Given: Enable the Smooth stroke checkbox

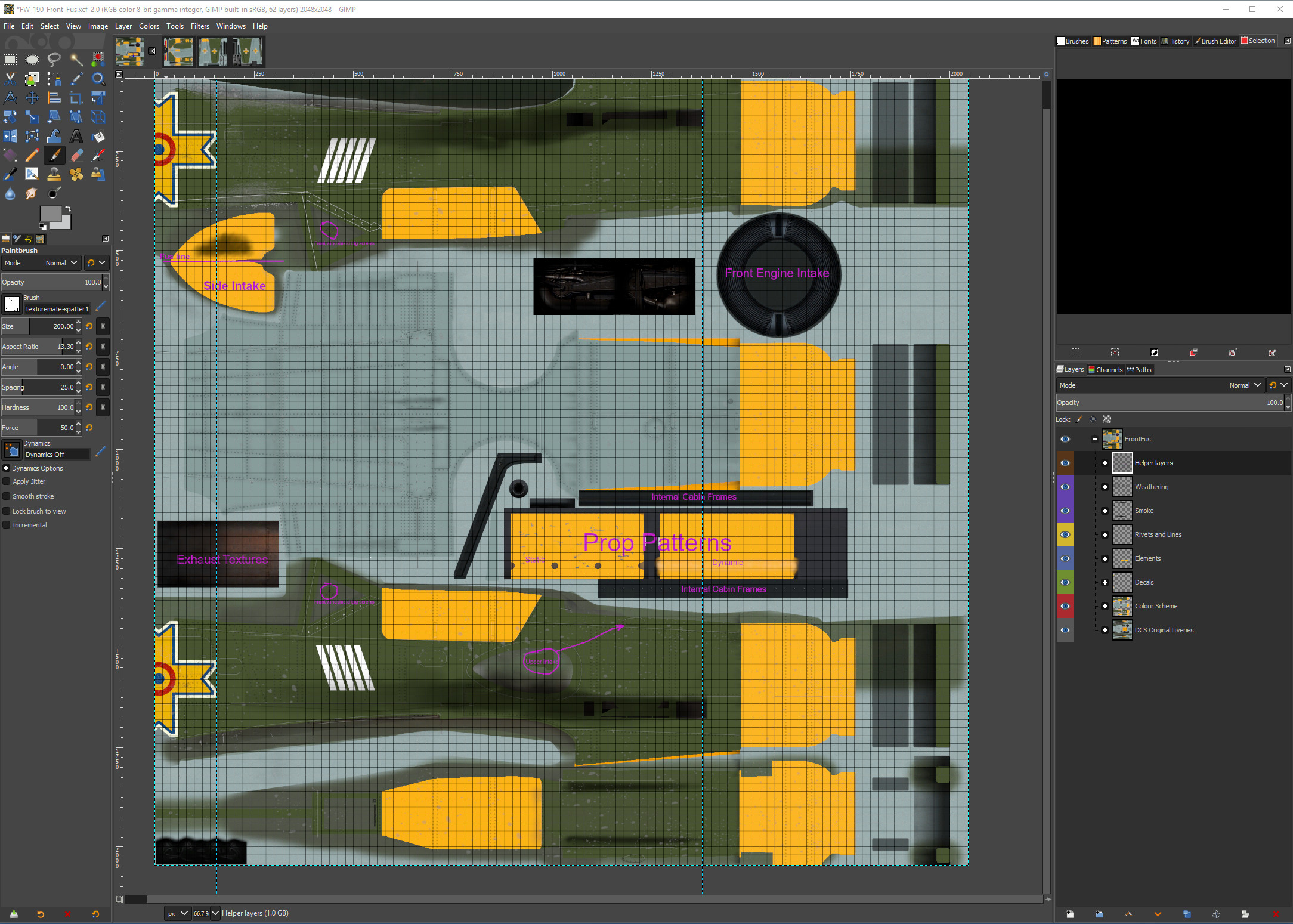Looking at the screenshot, I should click(7, 496).
